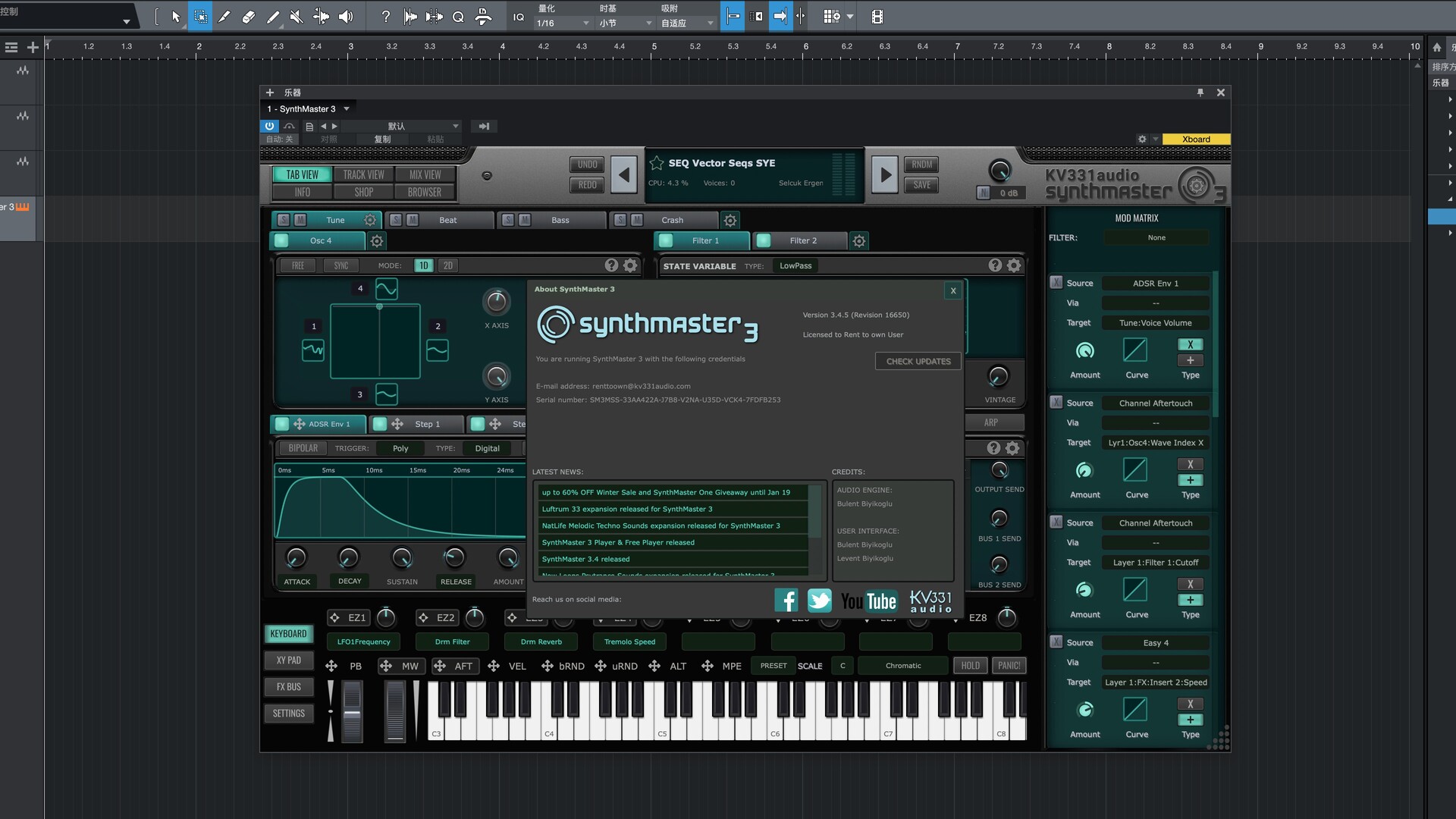The width and height of the screenshot is (1456, 819).
Task: Open the SynthMaster 3.4 released news link
Action: pyautogui.click(x=586, y=559)
